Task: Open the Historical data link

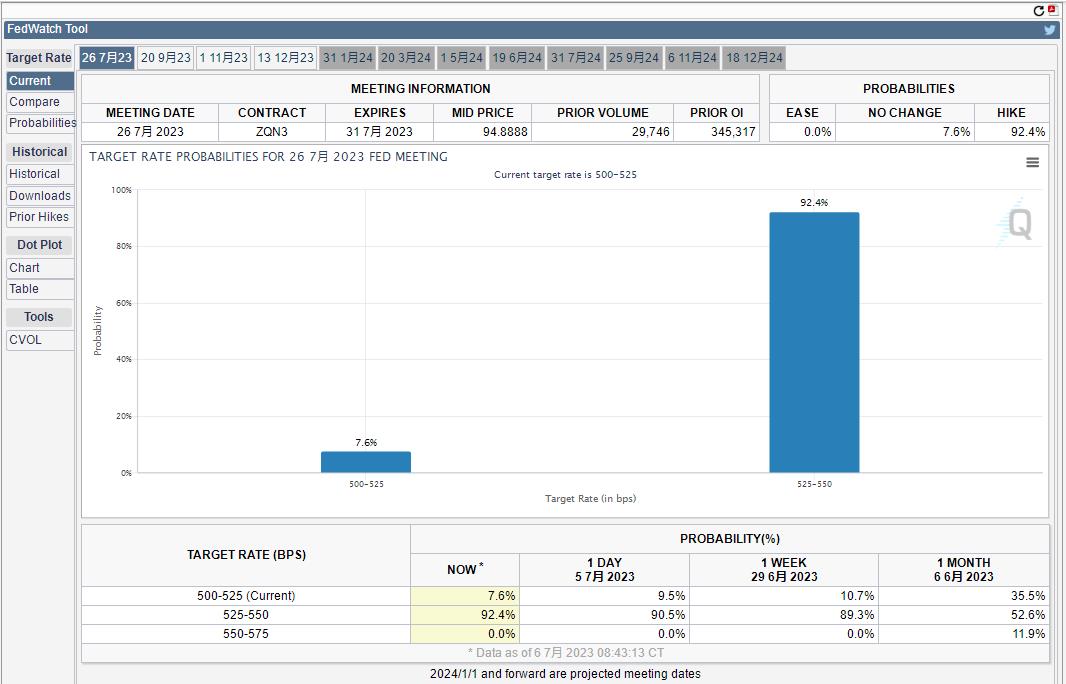Action: click(x=35, y=174)
